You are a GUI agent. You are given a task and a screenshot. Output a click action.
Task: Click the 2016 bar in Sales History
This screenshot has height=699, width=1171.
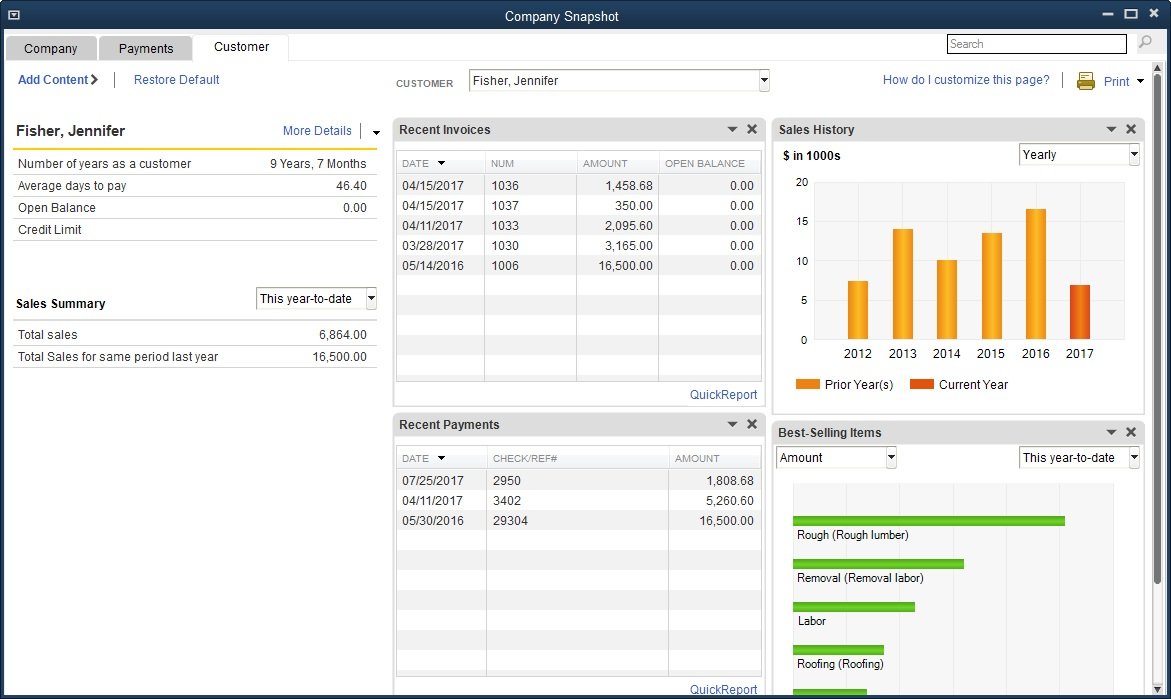pyautogui.click(x=1036, y=275)
